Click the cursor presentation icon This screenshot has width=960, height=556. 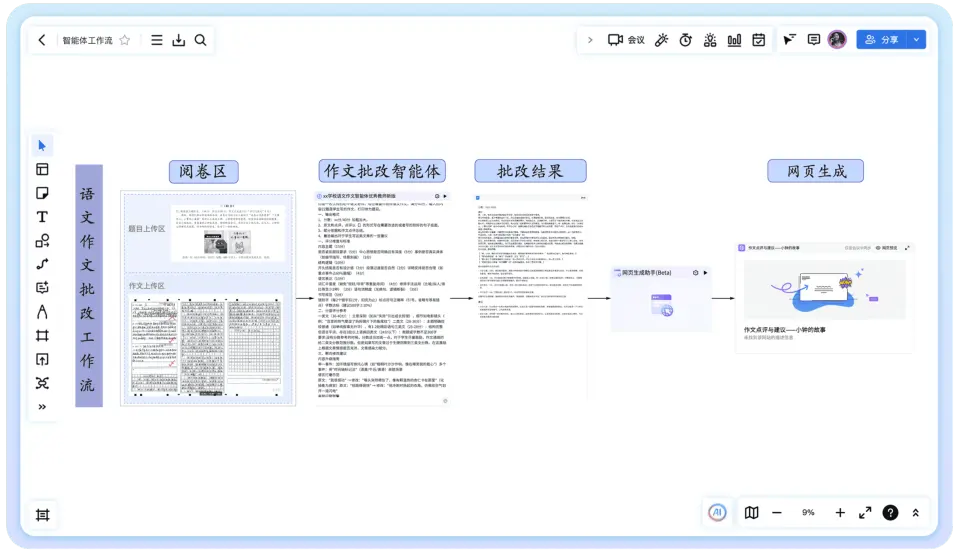pos(789,40)
